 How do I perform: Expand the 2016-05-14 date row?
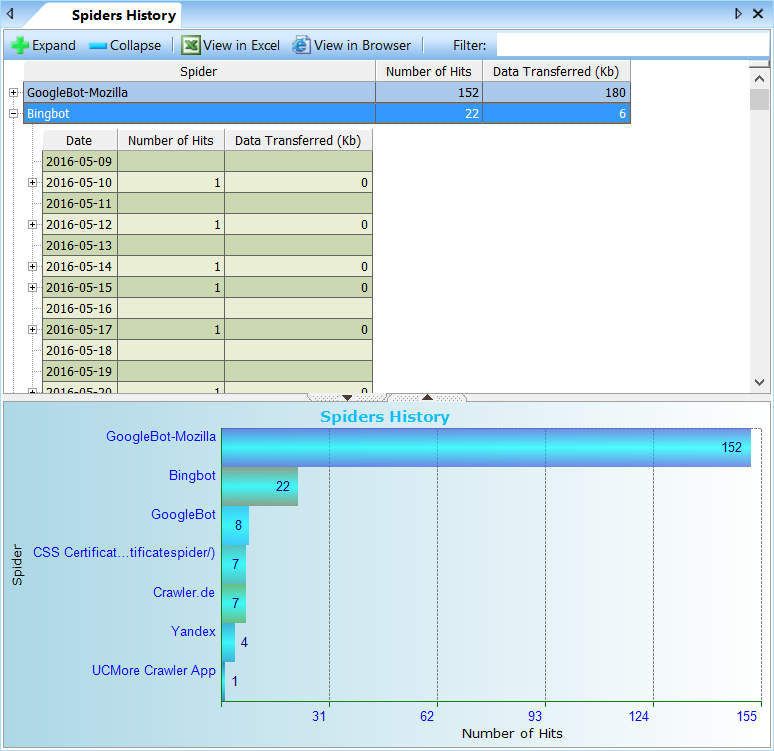point(33,267)
